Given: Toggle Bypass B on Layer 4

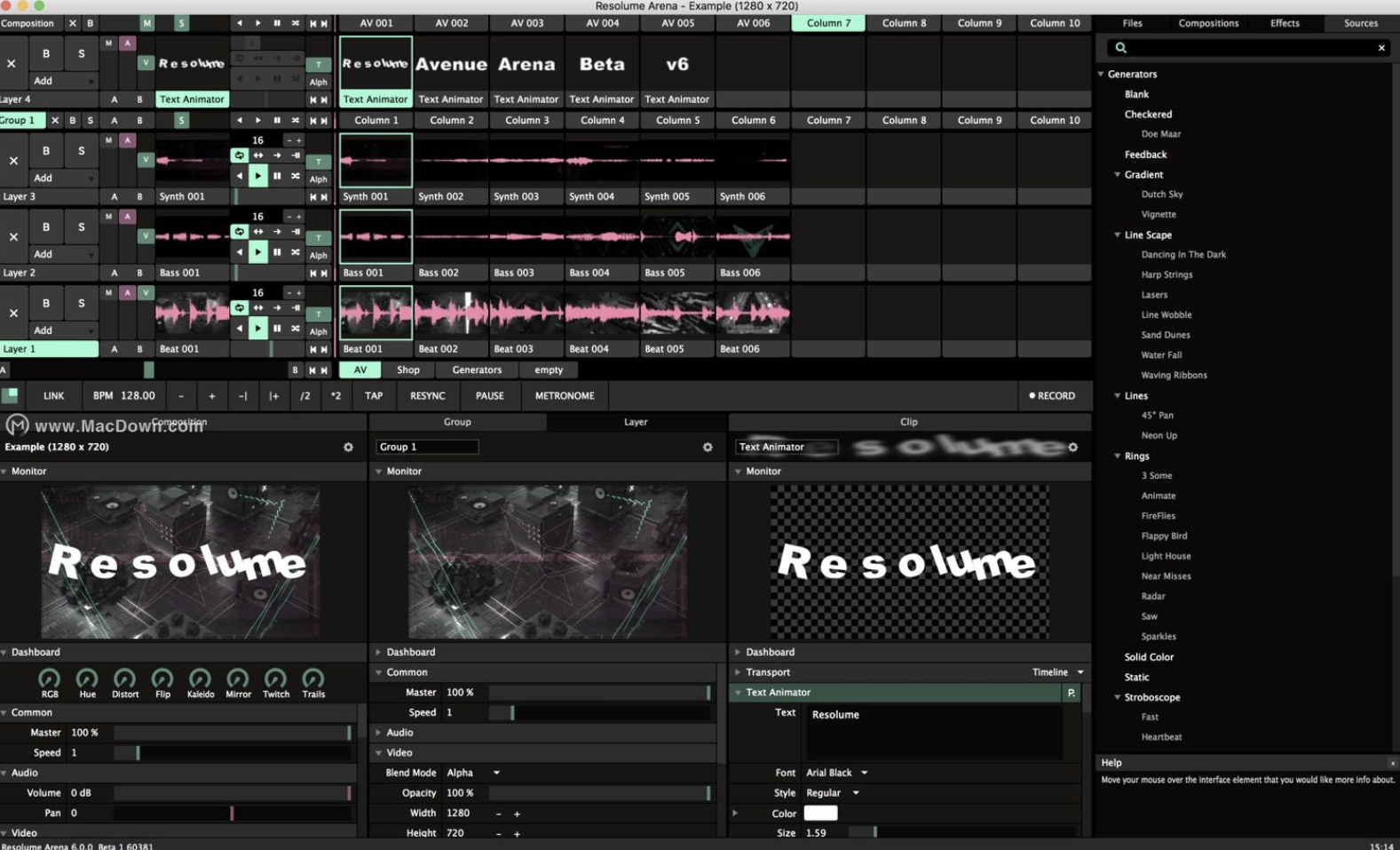Looking at the screenshot, I should (x=46, y=54).
